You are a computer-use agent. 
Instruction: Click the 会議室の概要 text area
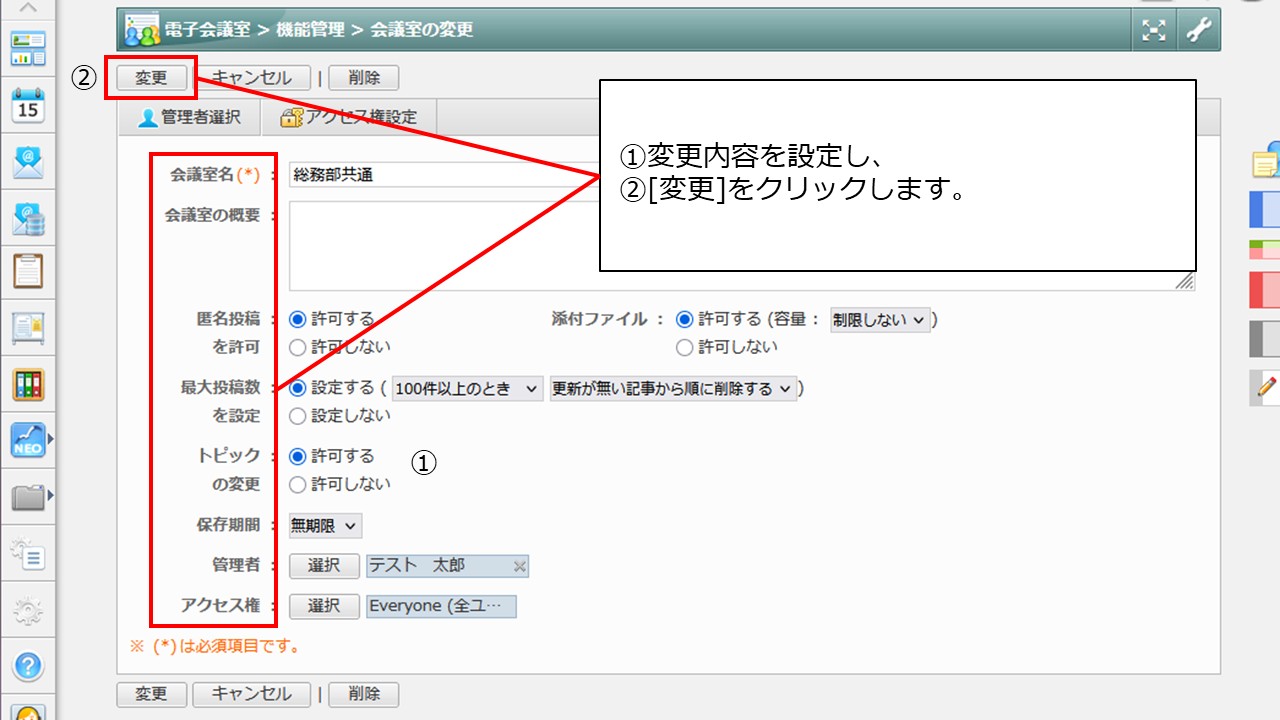[742, 246]
